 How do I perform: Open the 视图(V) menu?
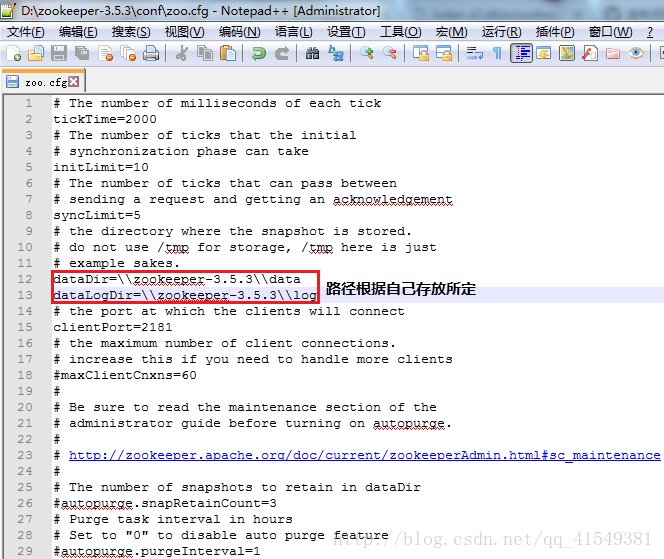[x=184, y=32]
